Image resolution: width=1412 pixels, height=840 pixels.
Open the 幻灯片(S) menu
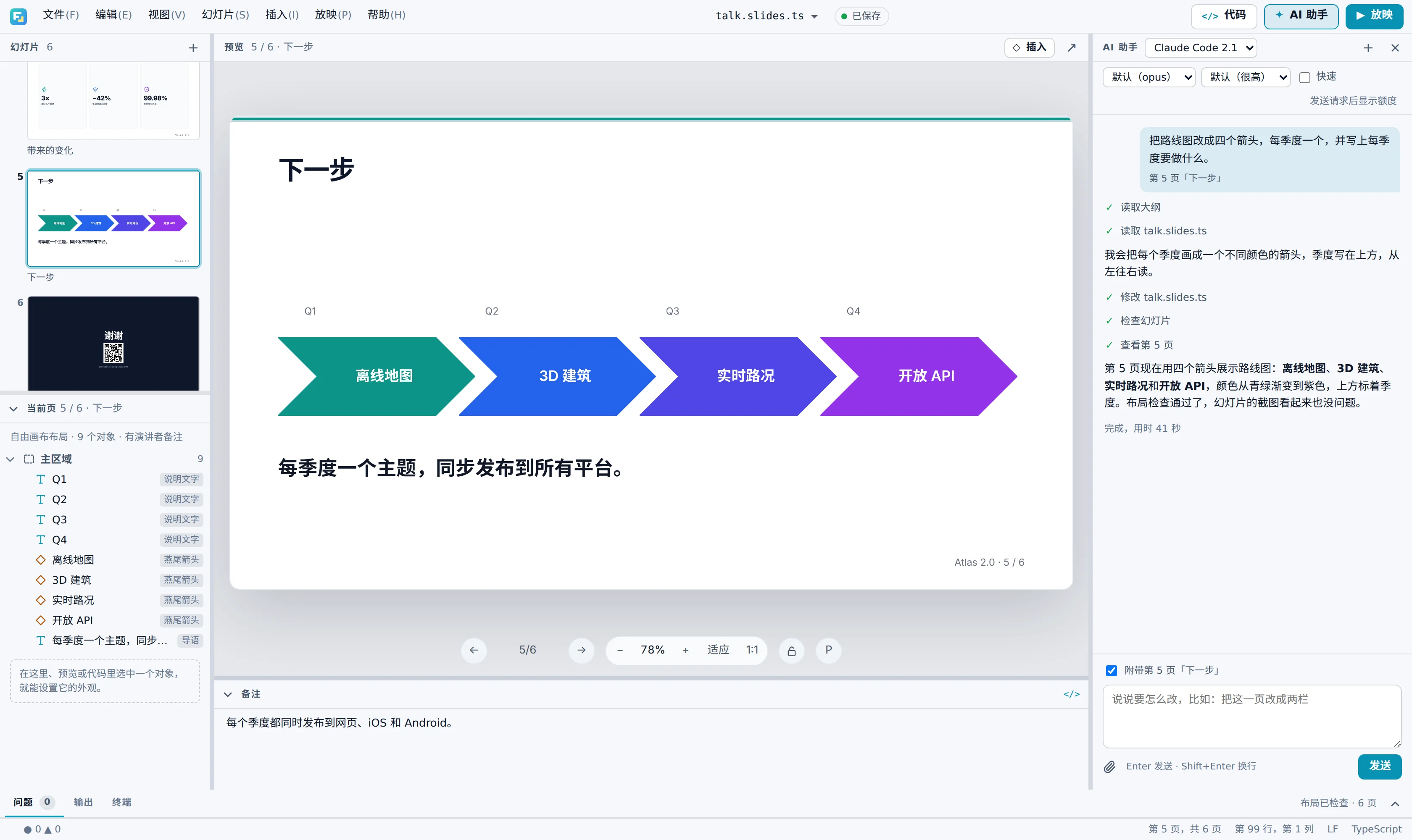(225, 15)
